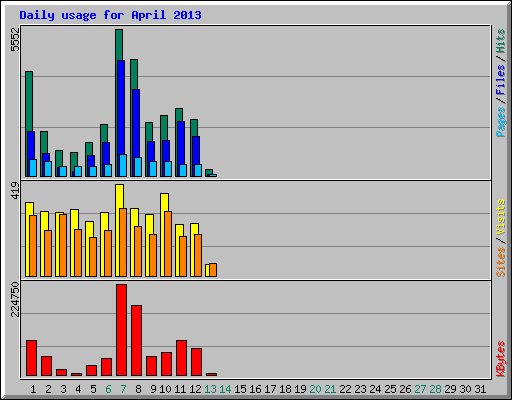The width and height of the screenshot is (512, 400).
Task: Click green day label 27 on the x-axis
Action: [420, 389]
